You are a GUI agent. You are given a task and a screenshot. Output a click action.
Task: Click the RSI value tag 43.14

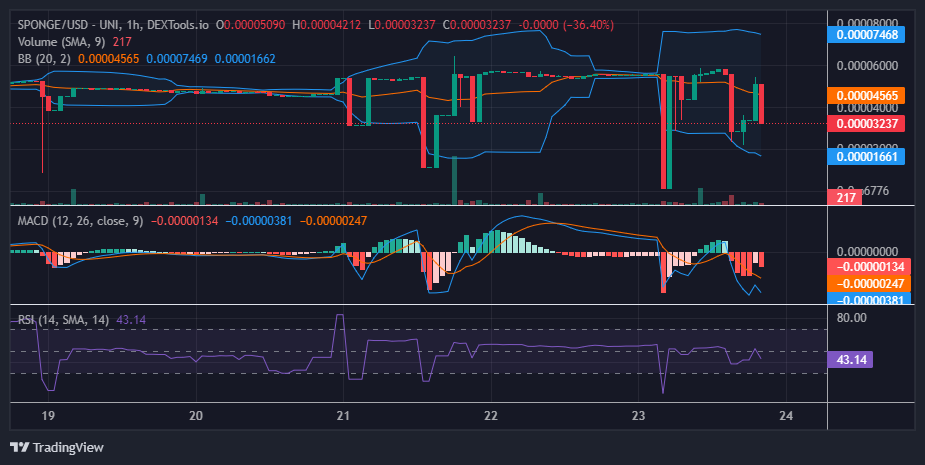click(850, 359)
